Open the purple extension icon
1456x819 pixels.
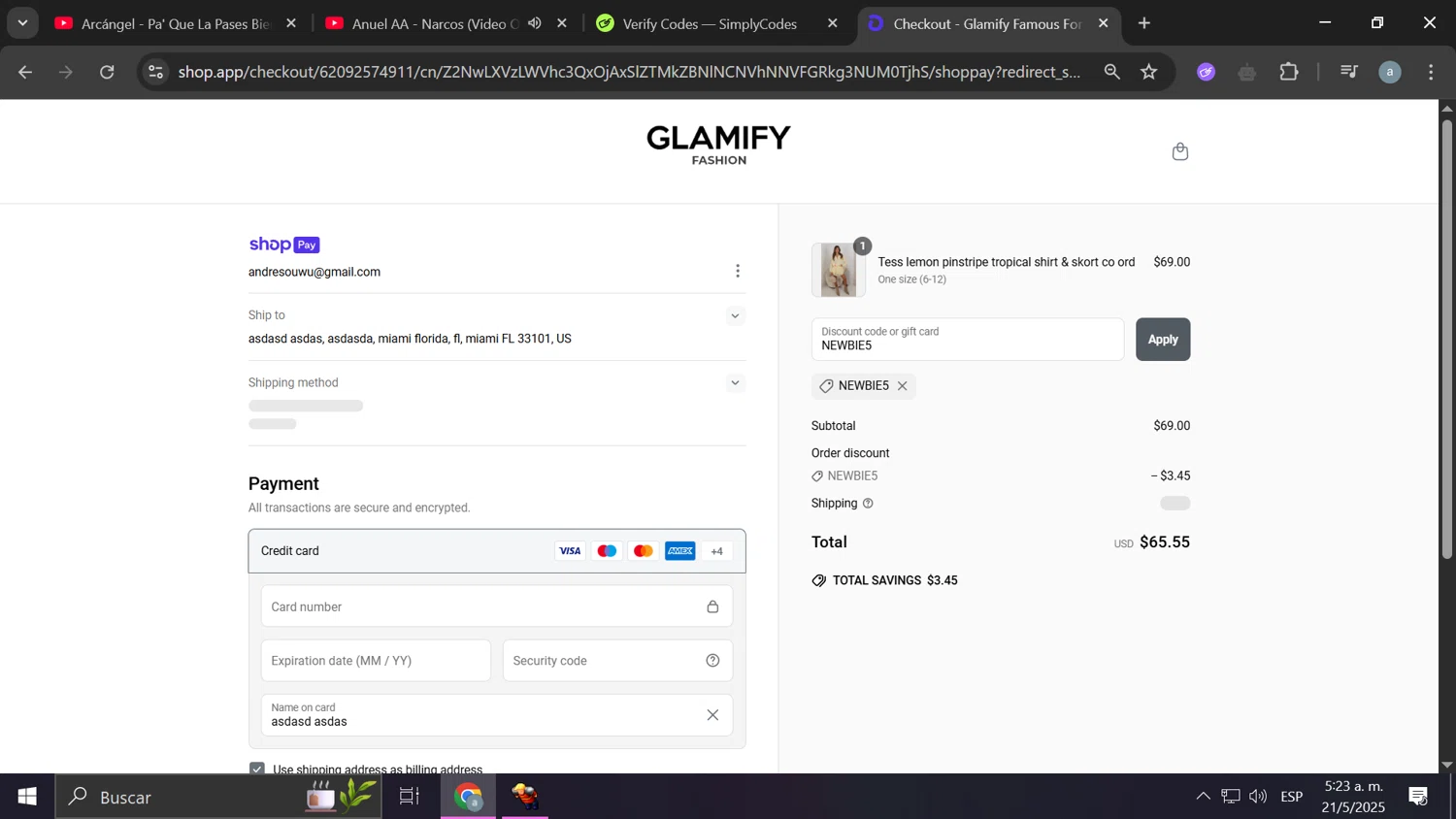pos(1207,72)
